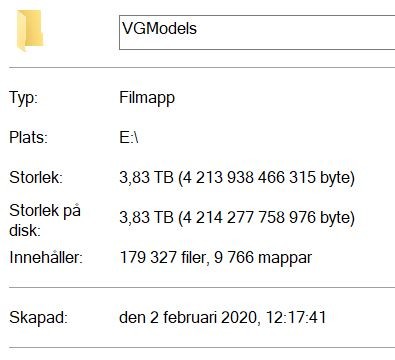Screen dimensions: 395x360
Task: Select the Skapad label
Action: click(x=38, y=317)
